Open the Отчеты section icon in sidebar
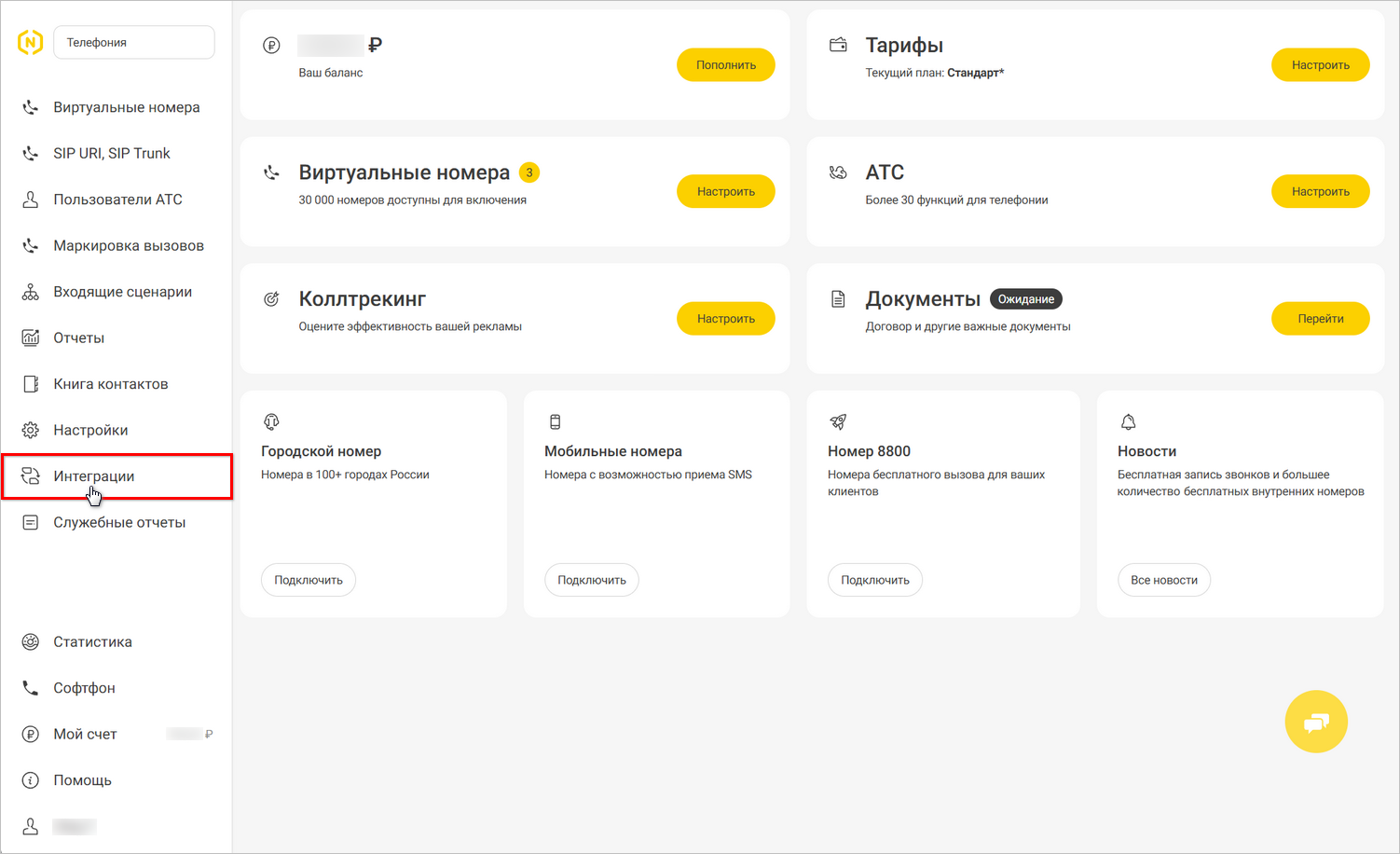Viewport: 1400px width, 854px height. click(29, 337)
